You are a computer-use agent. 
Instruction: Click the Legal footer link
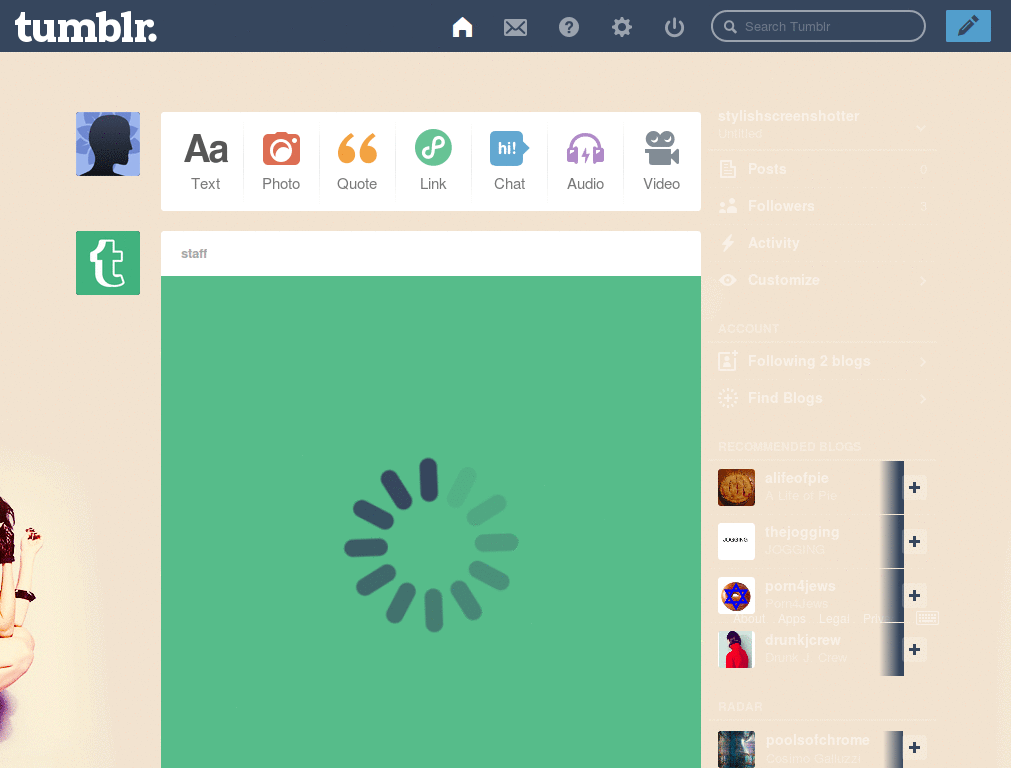tap(834, 618)
